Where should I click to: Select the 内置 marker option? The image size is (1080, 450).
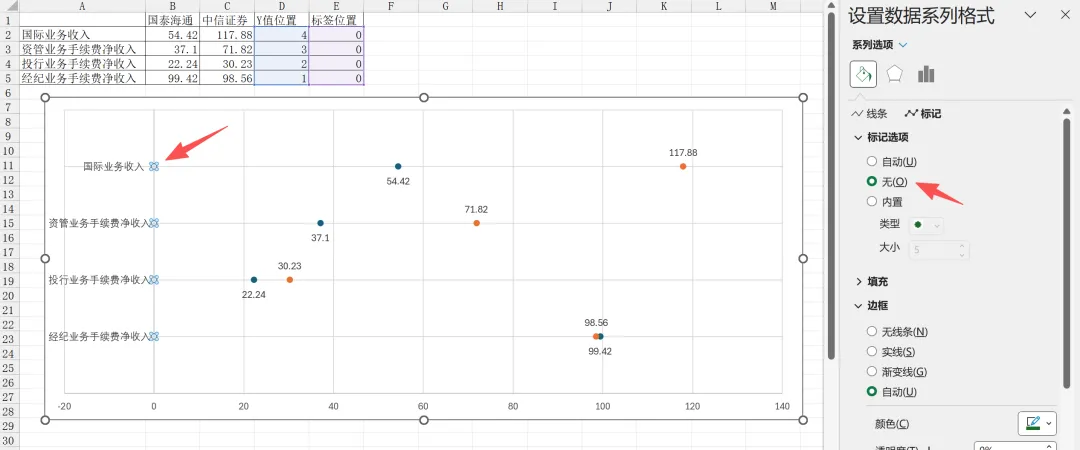click(872, 202)
